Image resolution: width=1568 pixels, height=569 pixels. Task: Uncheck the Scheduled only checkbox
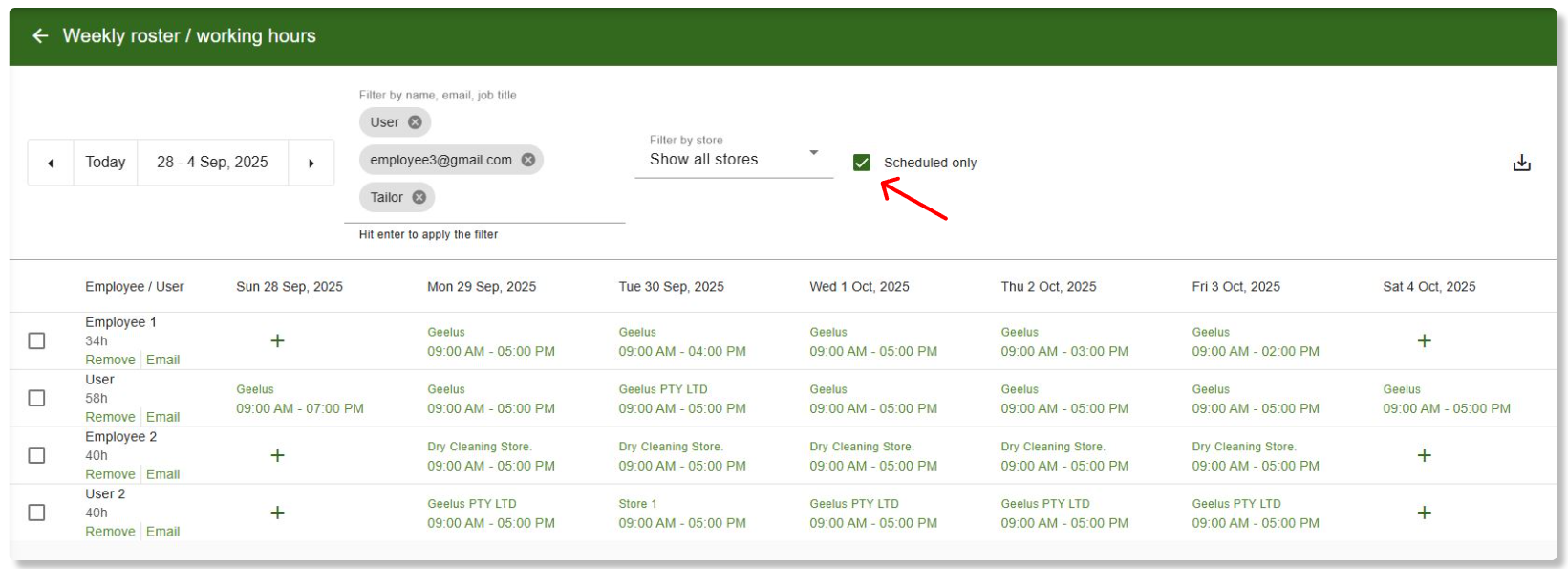862,163
